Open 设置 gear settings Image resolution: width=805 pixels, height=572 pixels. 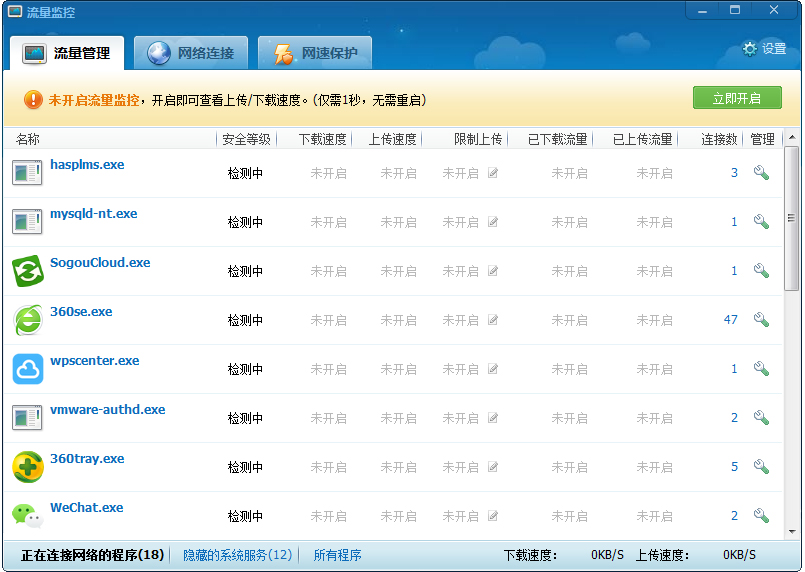click(x=764, y=49)
